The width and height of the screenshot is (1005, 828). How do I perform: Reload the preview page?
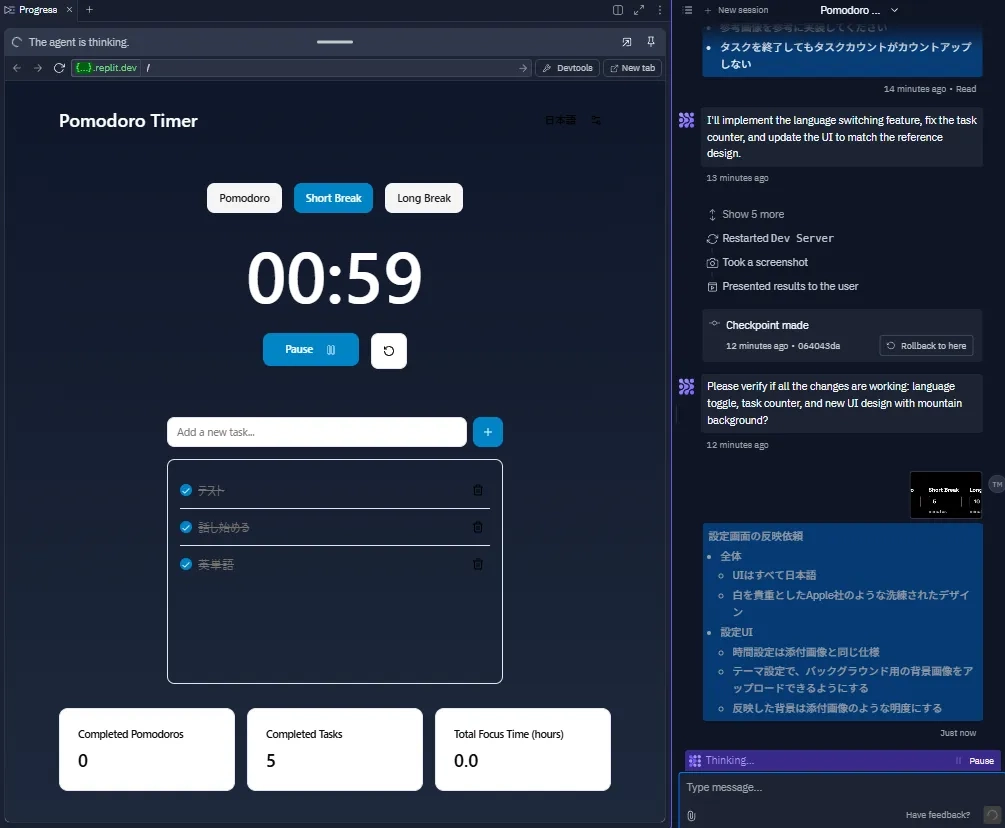point(59,68)
